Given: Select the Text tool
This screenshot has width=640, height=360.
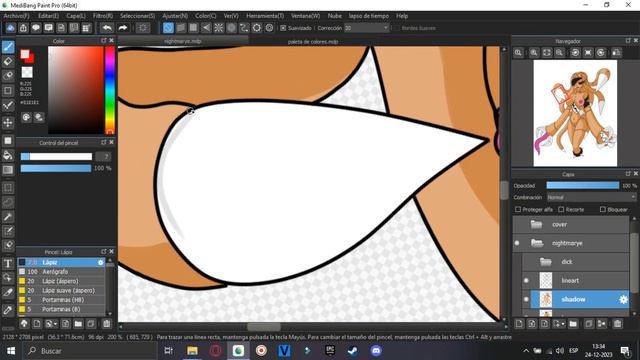Looking at the screenshot, I should [x=8, y=264].
